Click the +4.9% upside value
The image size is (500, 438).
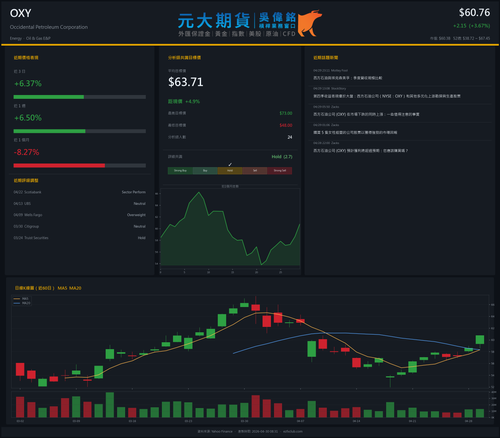point(193,101)
